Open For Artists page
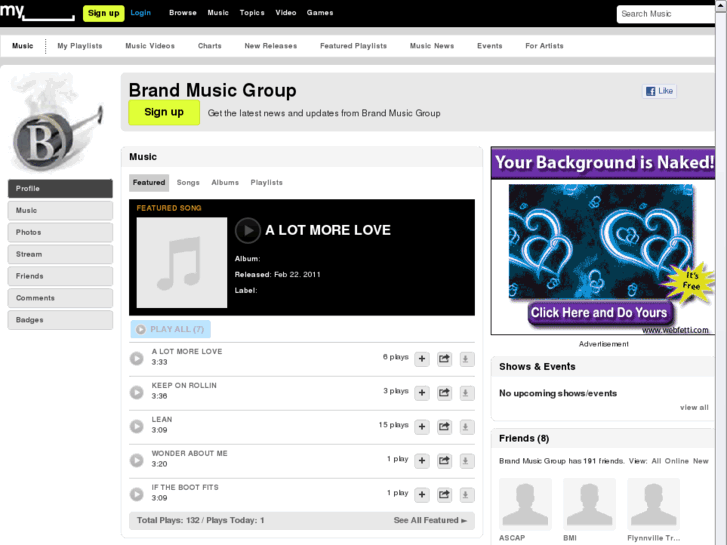 pos(544,46)
